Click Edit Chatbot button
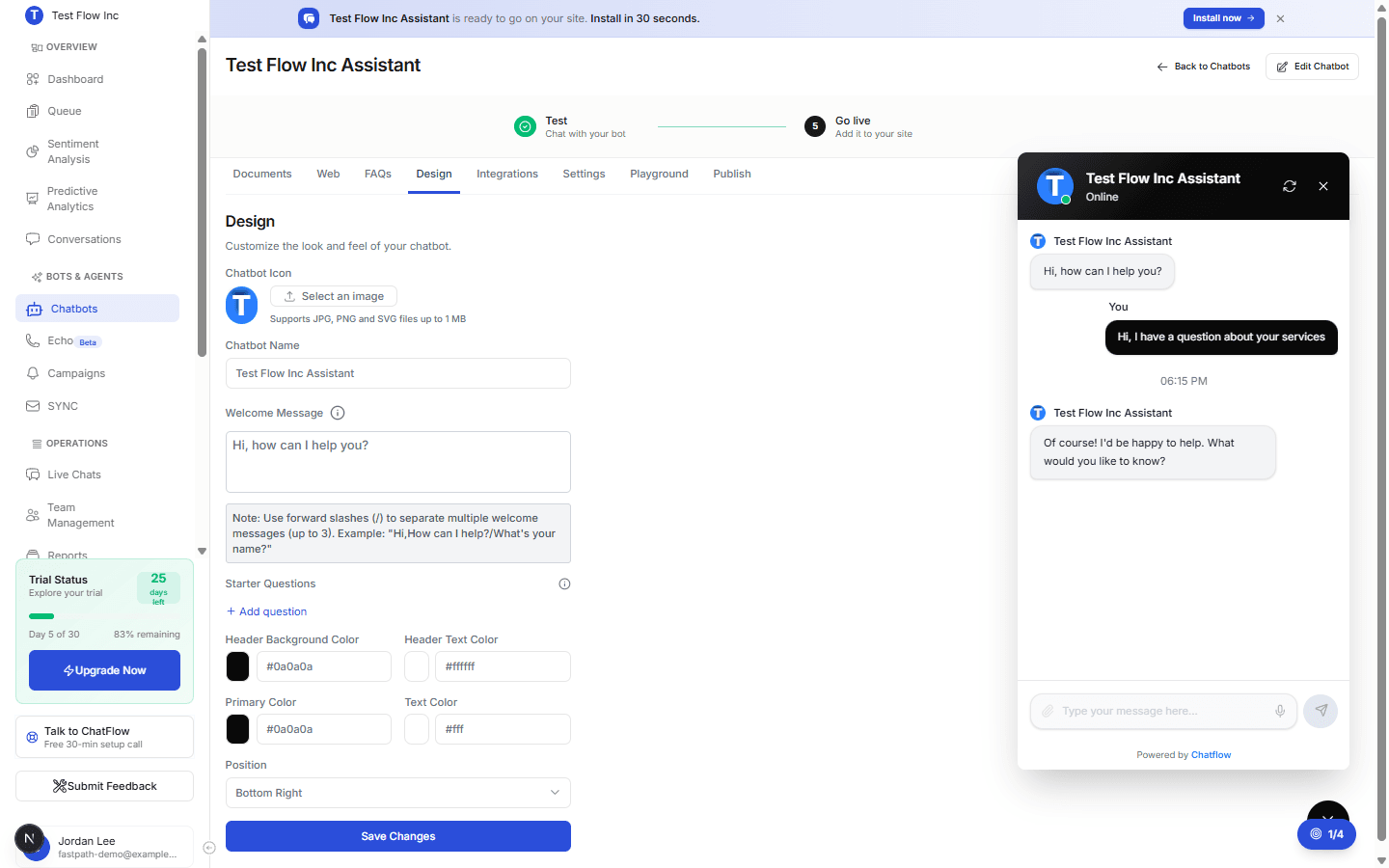1389x868 pixels. 1312,67
